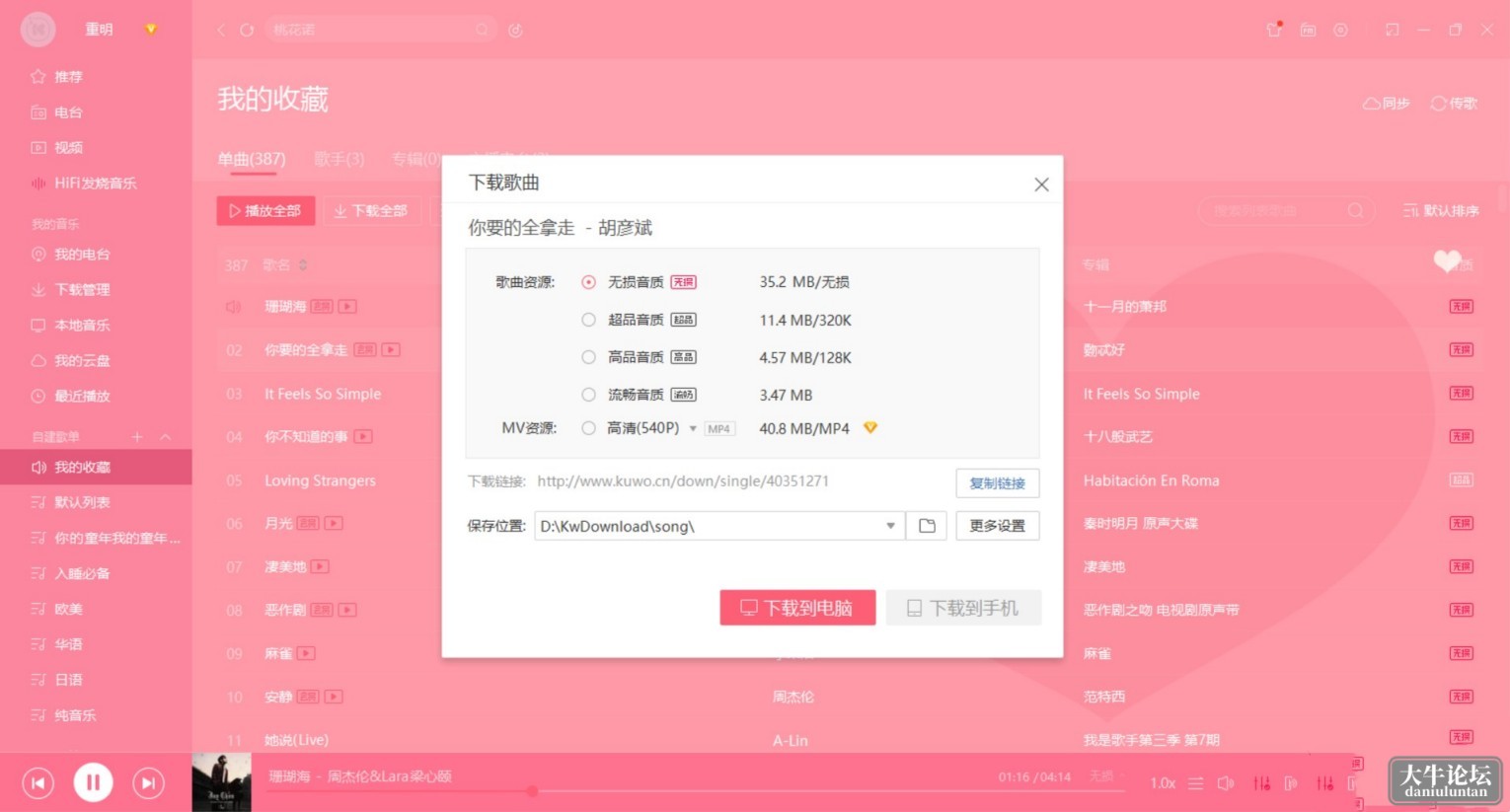This screenshot has height=812, width=1510.
Task: Click the top search input field
Action: coord(380,30)
